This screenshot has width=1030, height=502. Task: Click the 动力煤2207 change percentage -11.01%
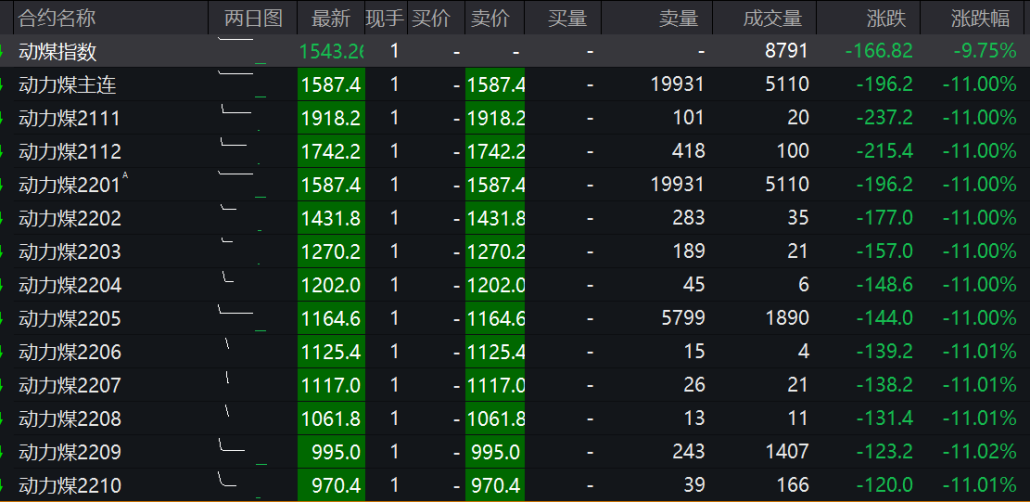[x=978, y=385]
